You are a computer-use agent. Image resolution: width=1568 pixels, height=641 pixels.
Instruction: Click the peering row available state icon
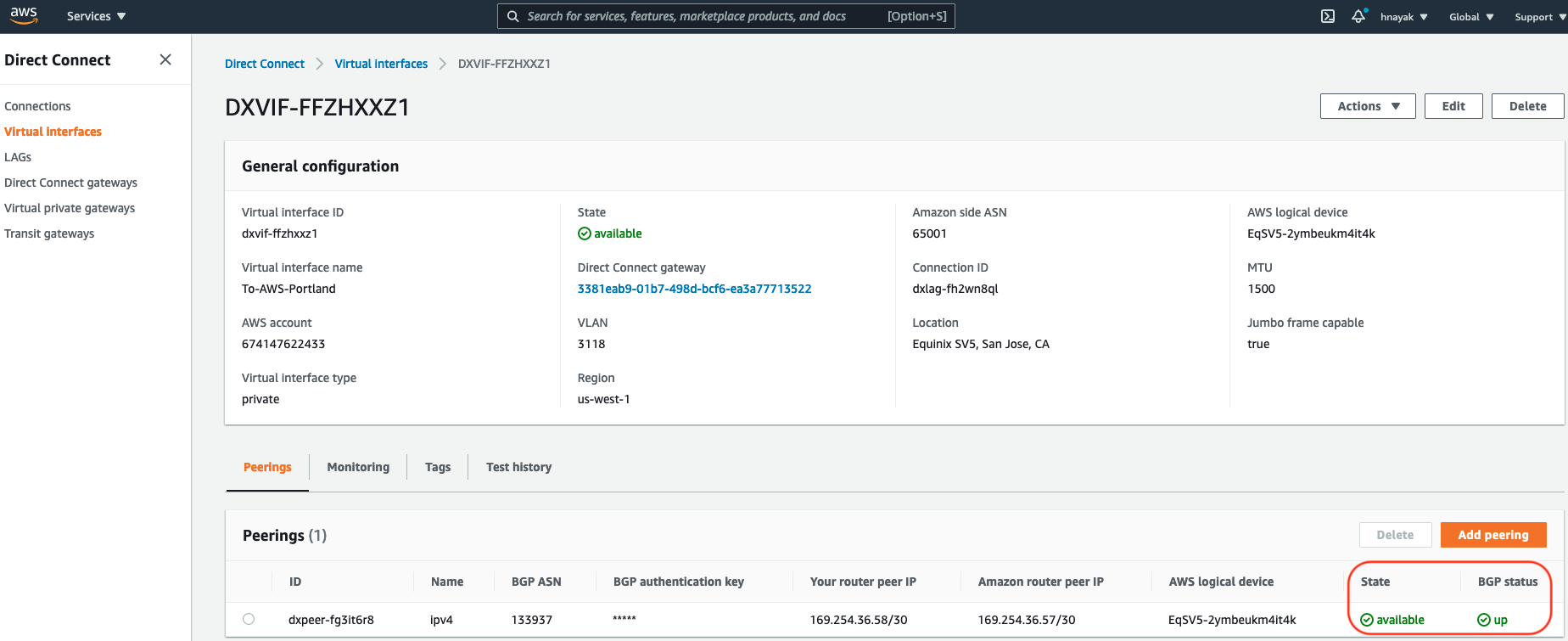coord(1366,620)
